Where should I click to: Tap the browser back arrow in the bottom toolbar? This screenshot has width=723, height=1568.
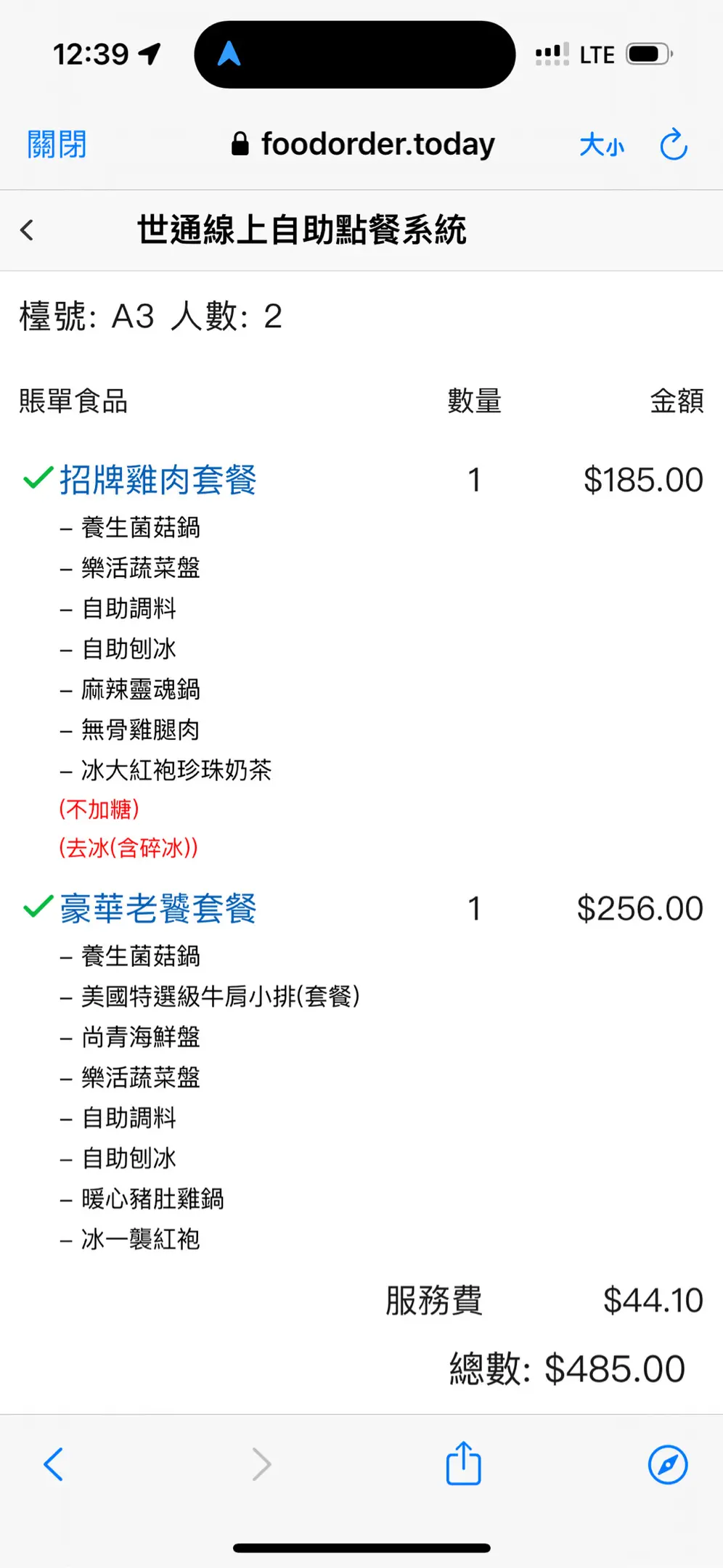point(53,1464)
